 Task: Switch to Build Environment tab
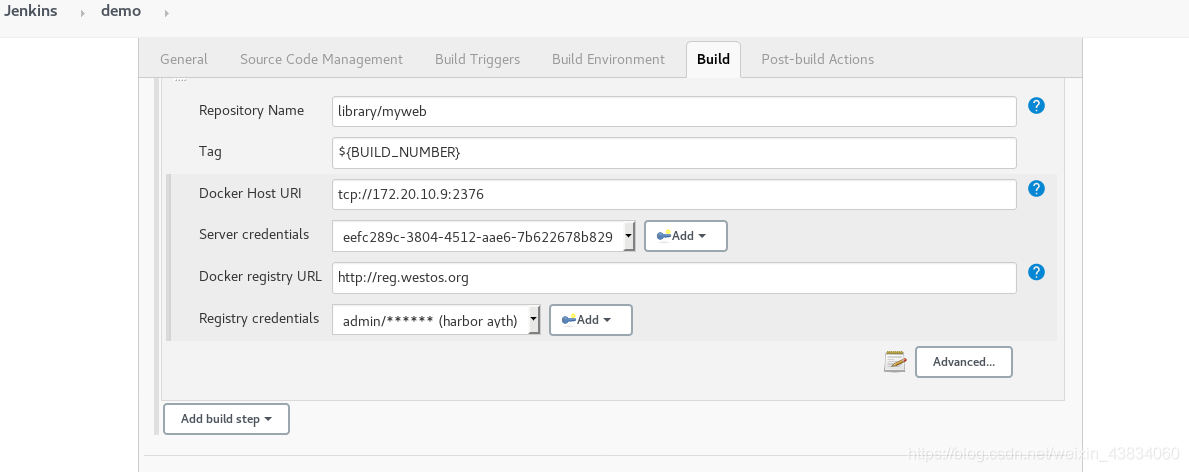(x=608, y=59)
